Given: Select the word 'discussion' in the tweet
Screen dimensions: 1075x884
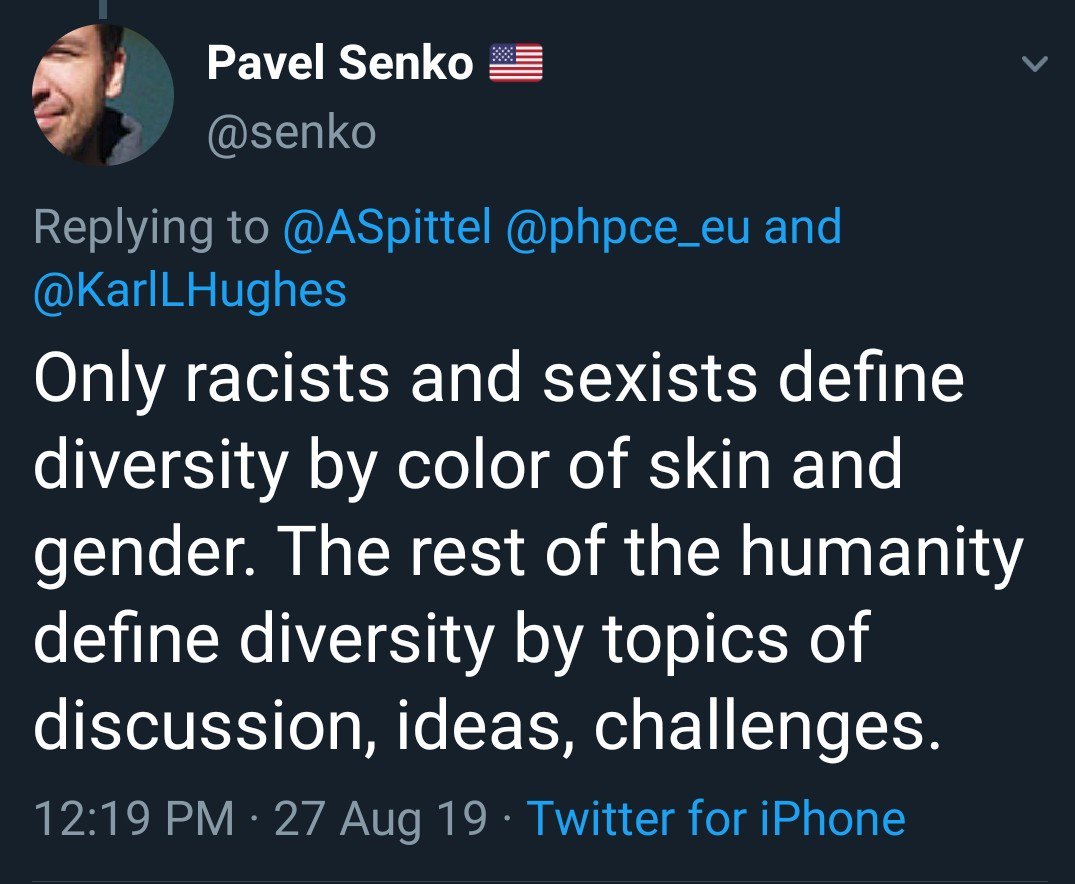Looking at the screenshot, I should [x=199, y=726].
